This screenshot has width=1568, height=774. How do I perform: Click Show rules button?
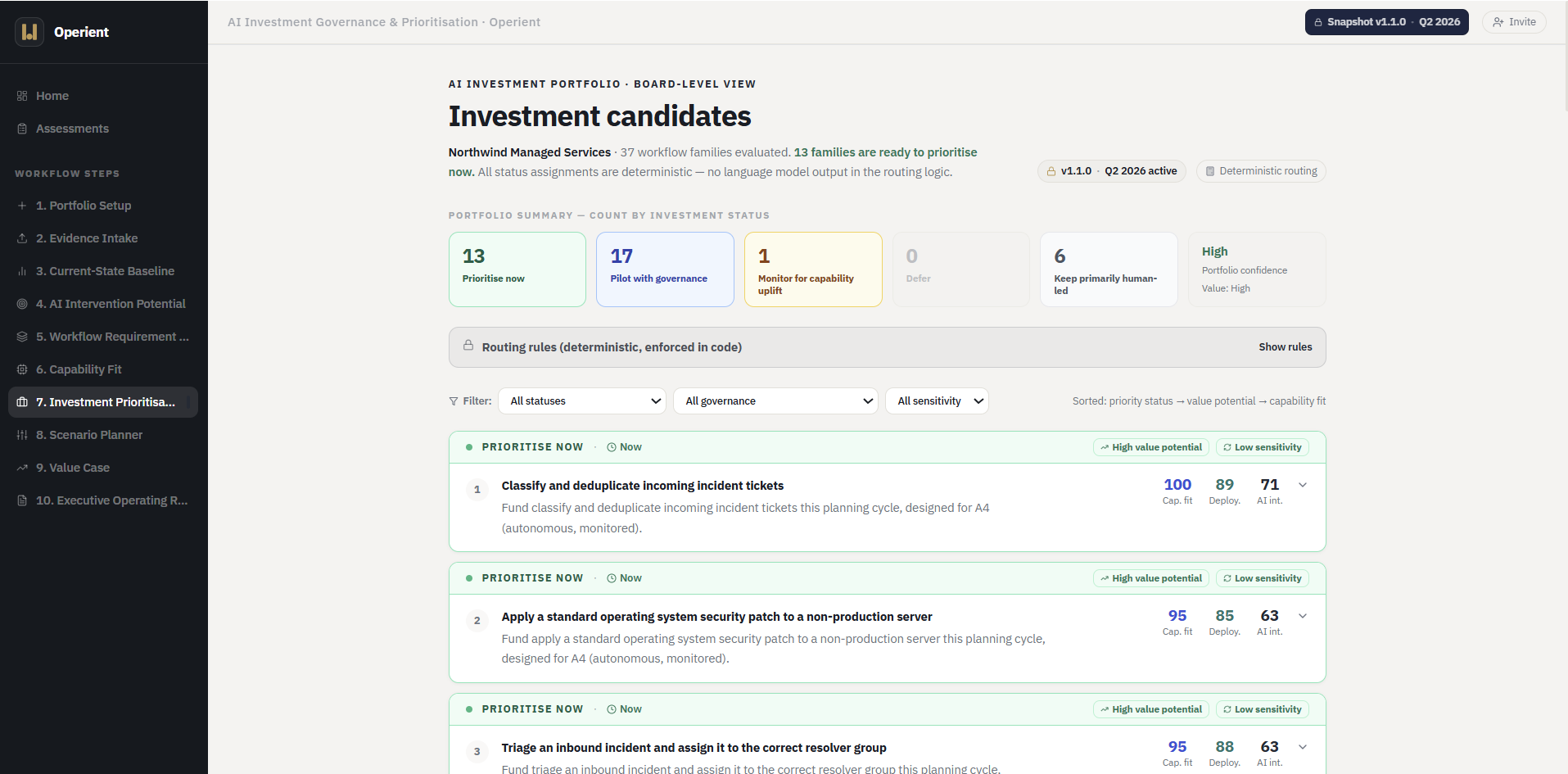click(1286, 347)
